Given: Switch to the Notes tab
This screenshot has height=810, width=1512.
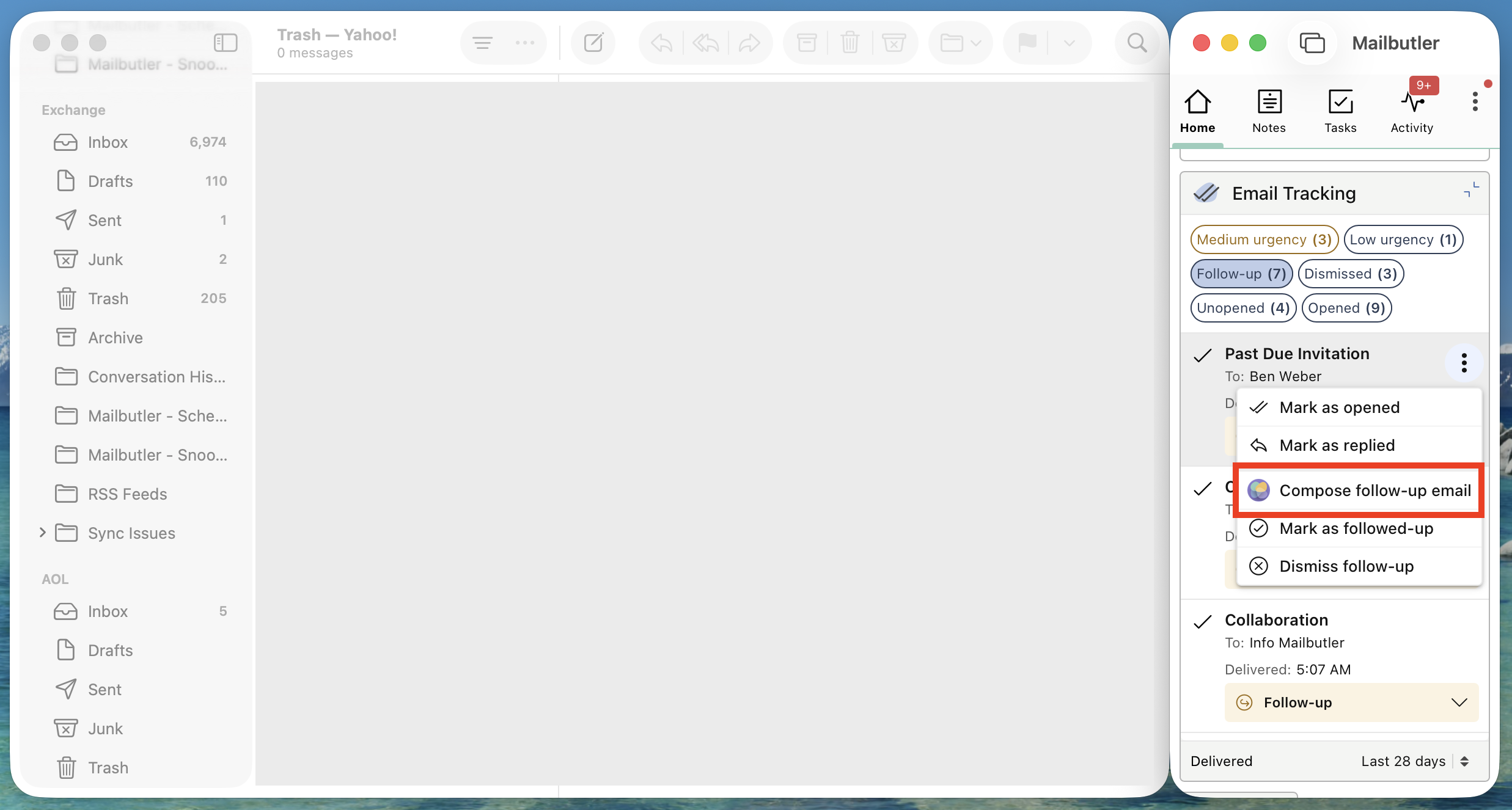Looking at the screenshot, I should coord(1269,111).
